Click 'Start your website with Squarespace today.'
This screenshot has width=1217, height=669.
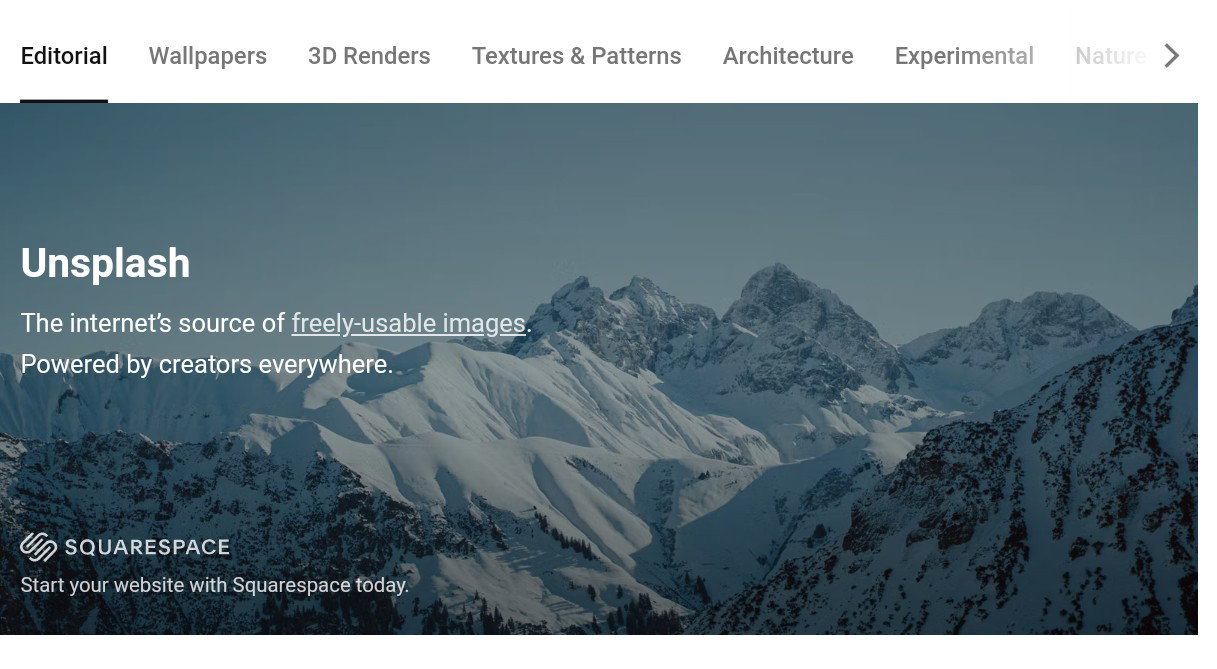pos(215,585)
